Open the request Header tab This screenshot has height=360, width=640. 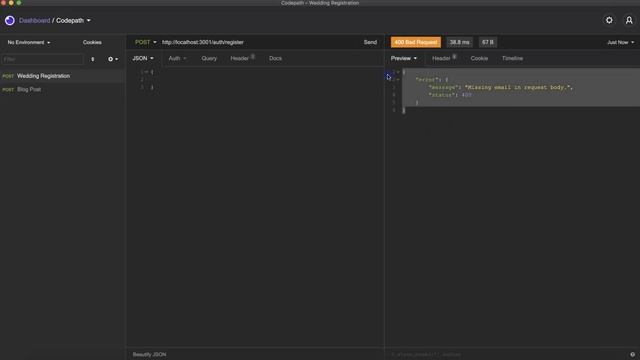click(x=242, y=58)
